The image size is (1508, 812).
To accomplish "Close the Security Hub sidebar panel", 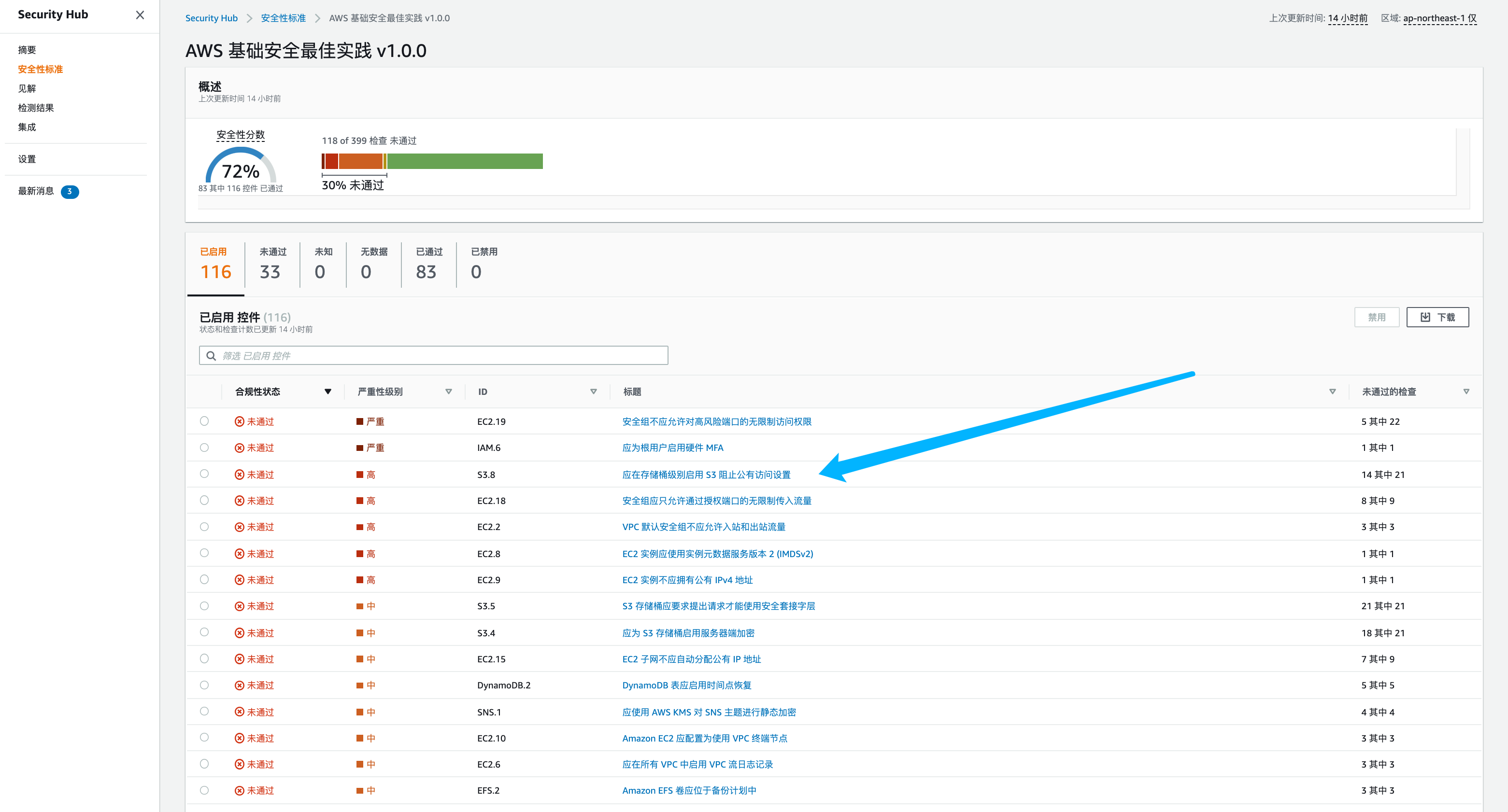I will click(140, 15).
